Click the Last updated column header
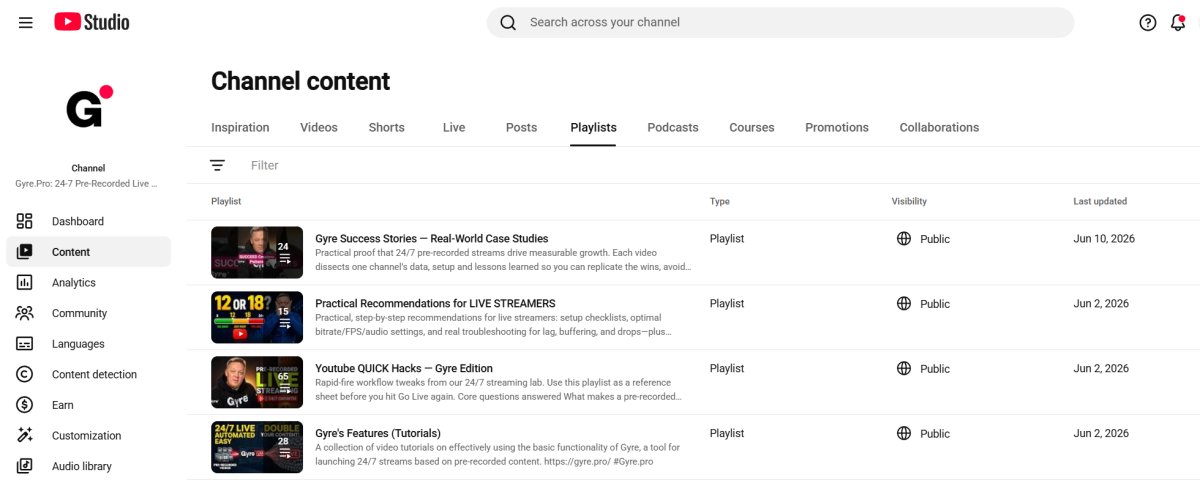The image size is (1200, 483). (x=1100, y=201)
